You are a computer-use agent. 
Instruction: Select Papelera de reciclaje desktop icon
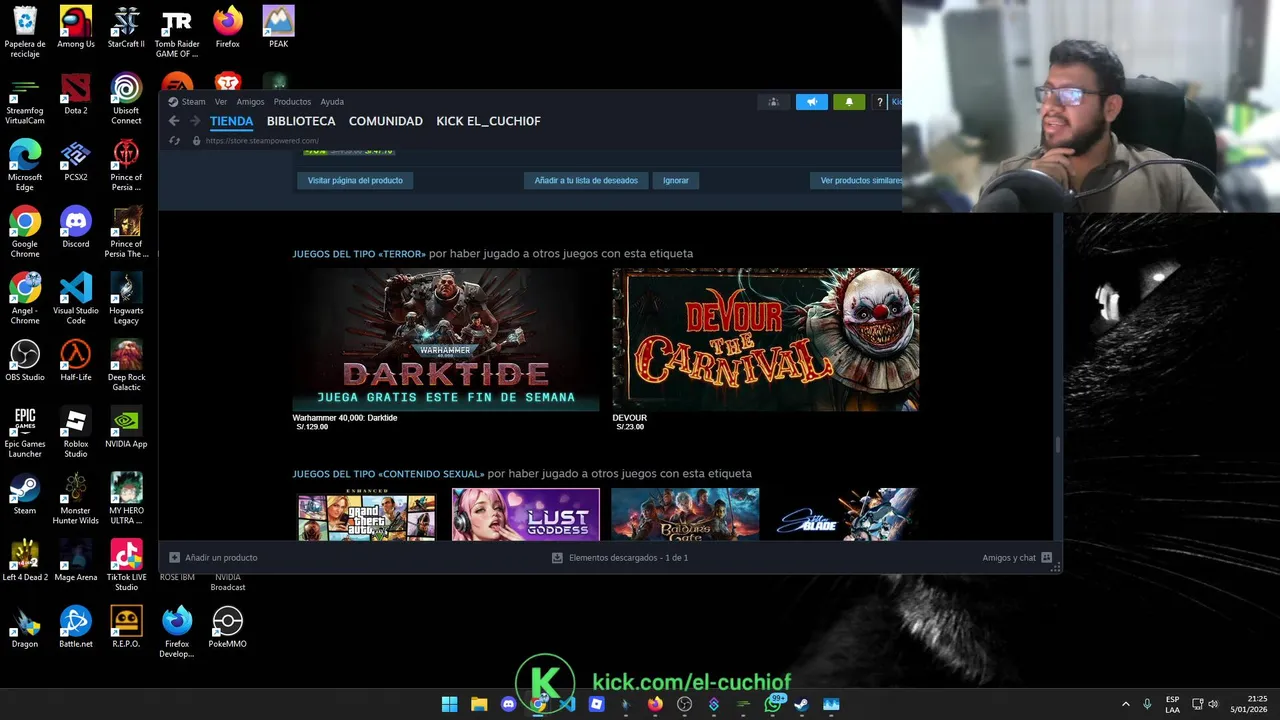25,32
